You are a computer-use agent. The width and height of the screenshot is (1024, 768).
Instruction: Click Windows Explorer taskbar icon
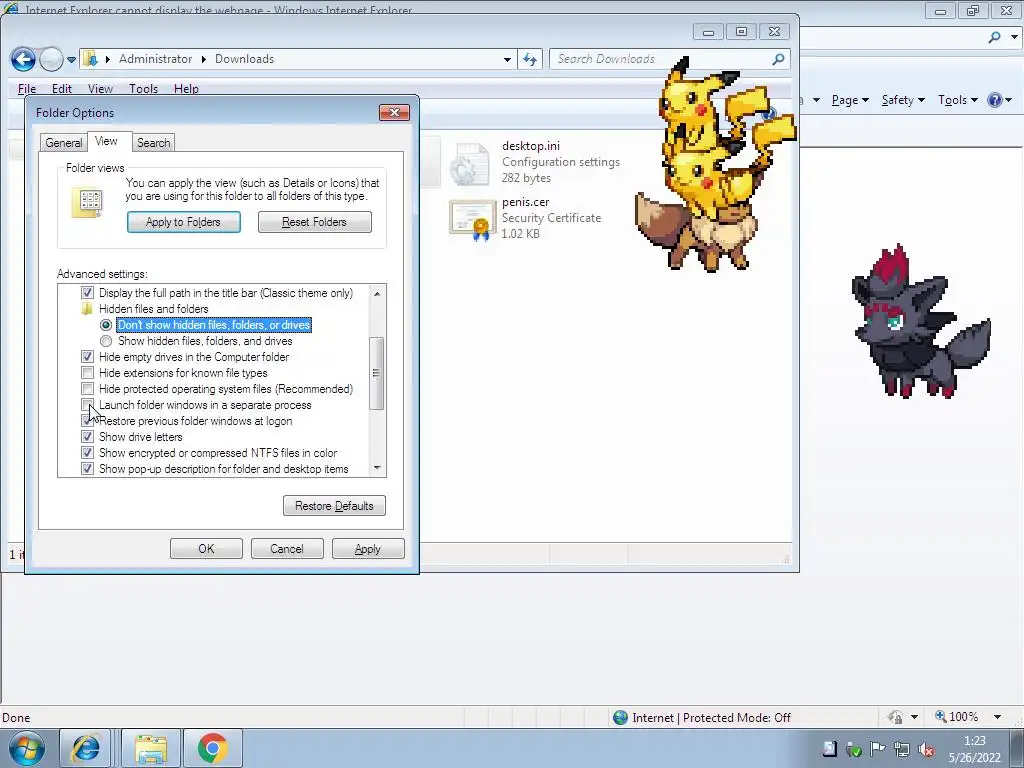(x=151, y=748)
